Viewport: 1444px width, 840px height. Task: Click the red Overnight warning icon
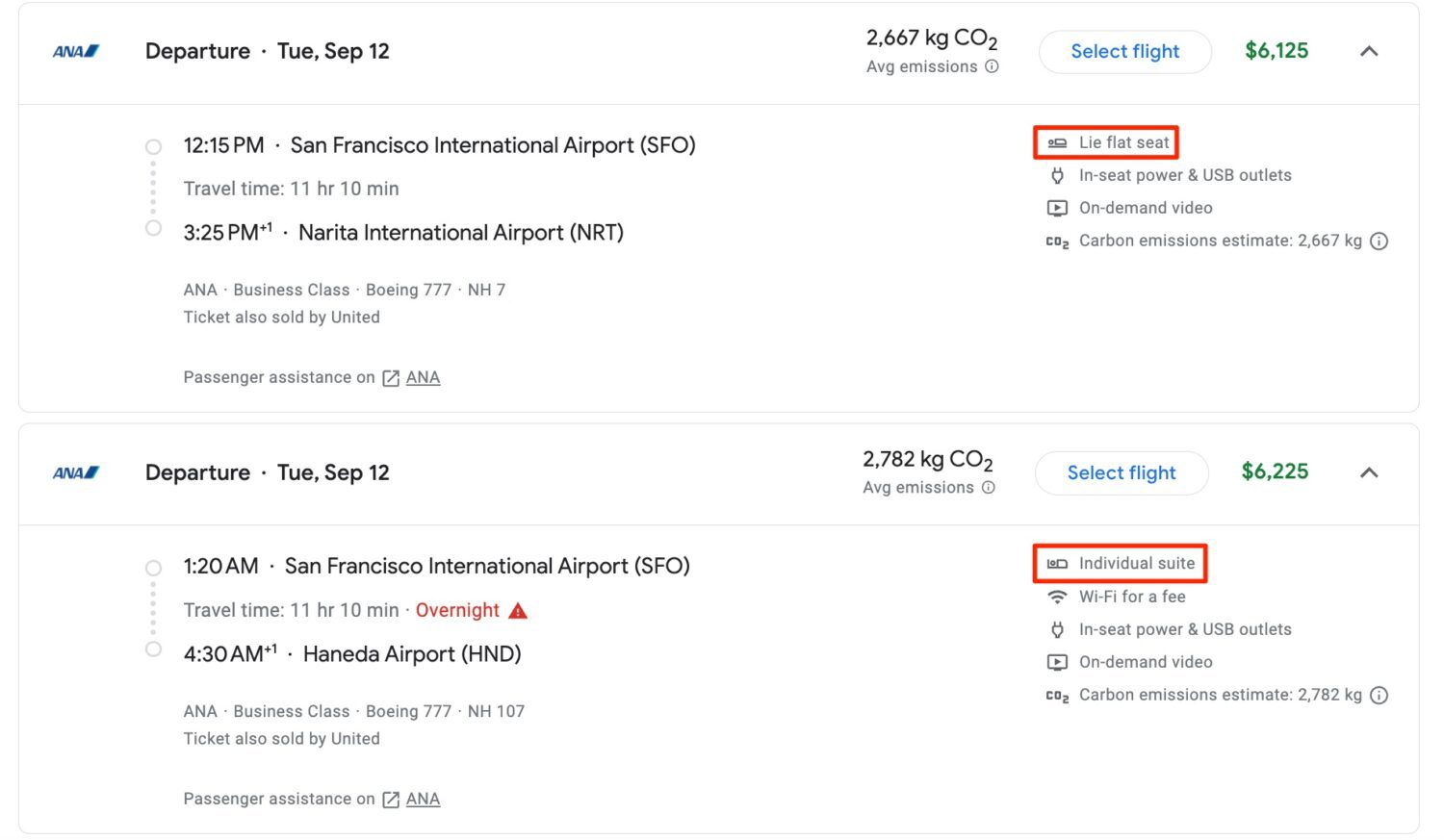tap(517, 610)
